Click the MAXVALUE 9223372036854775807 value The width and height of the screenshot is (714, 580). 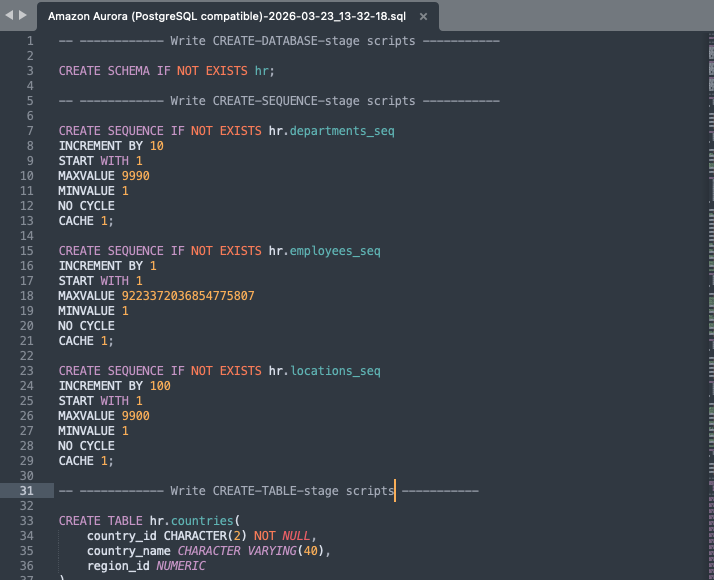(x=188, y=296)
